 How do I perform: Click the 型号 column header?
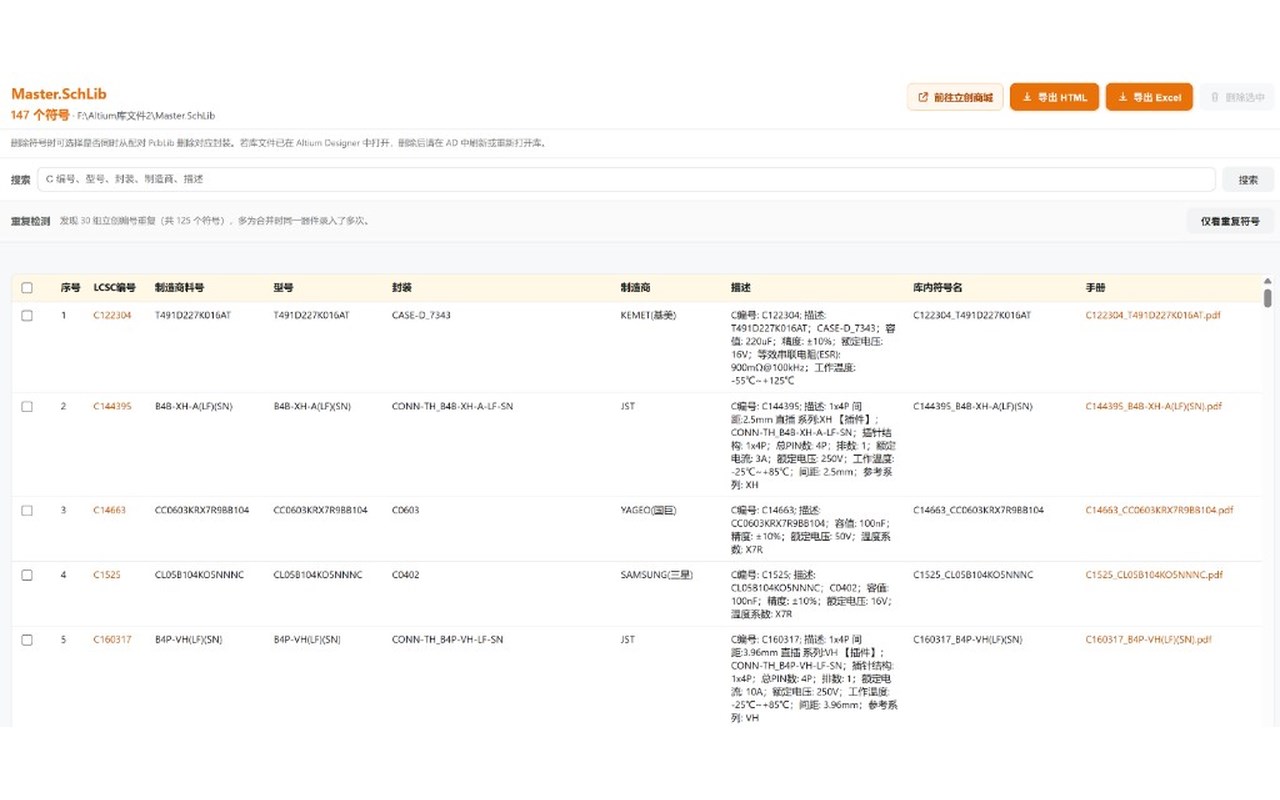[283, 288]
